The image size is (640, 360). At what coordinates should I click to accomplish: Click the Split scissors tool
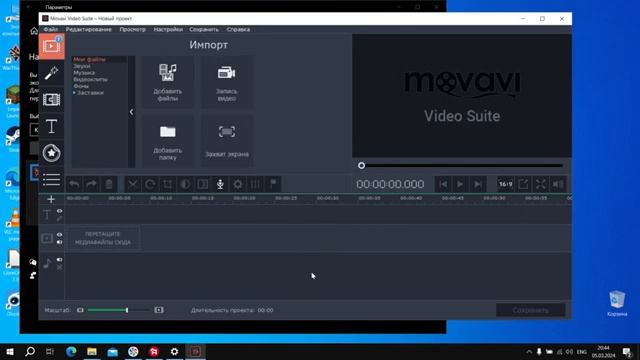click(133, 184)
